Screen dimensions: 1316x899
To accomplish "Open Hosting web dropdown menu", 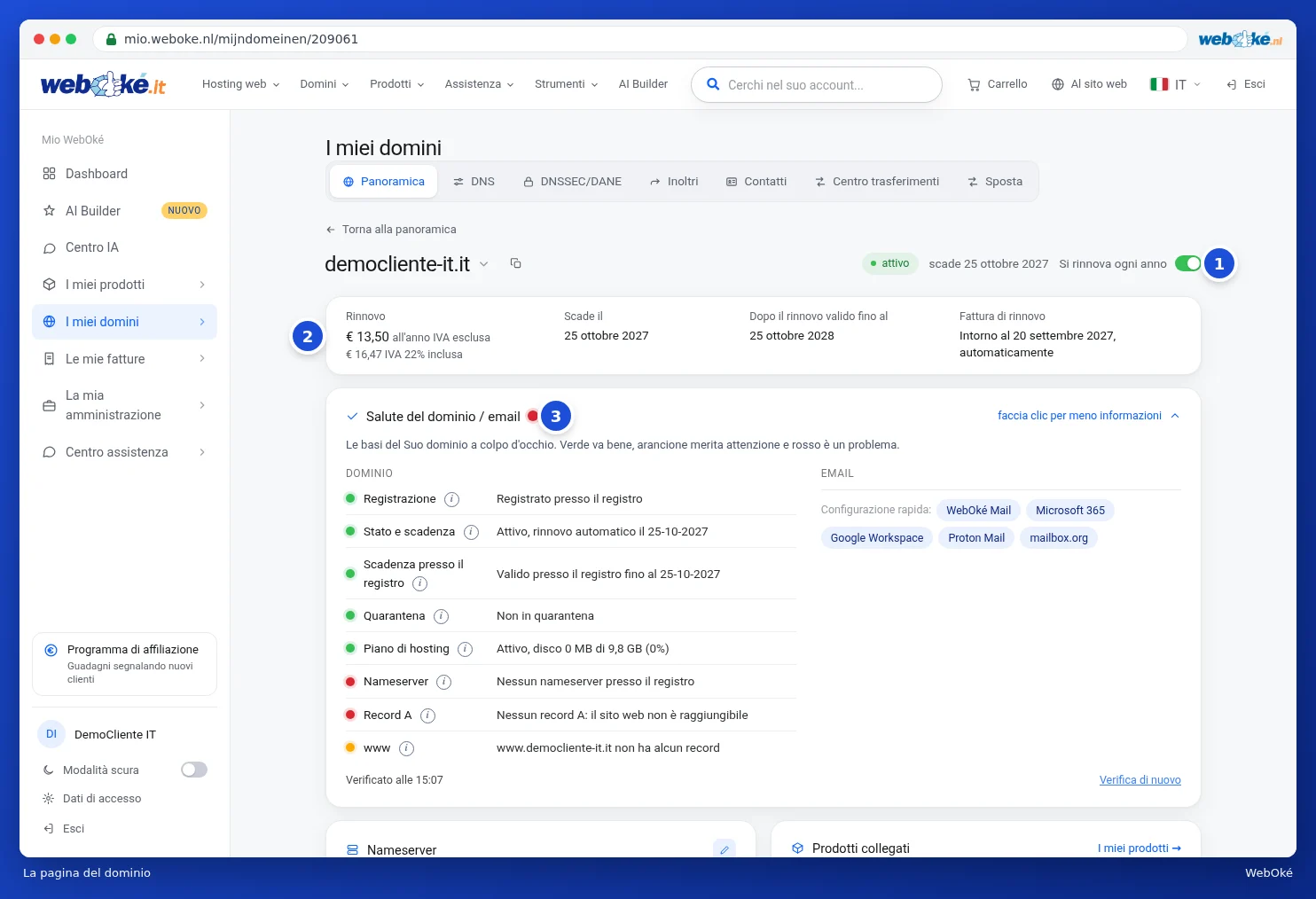I will tap(241, 84).
